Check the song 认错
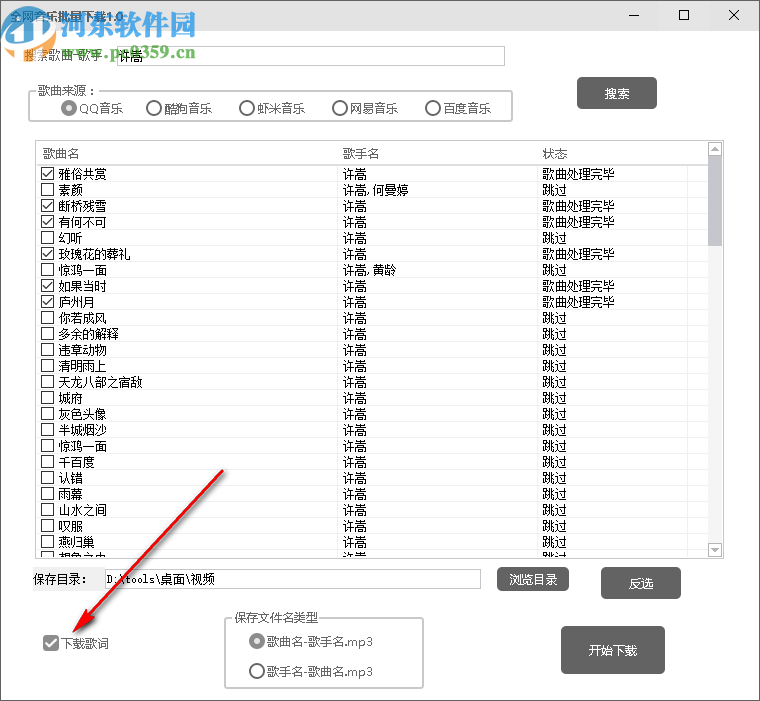This screenshot has height=701, width=760. [x=48, y=478]
